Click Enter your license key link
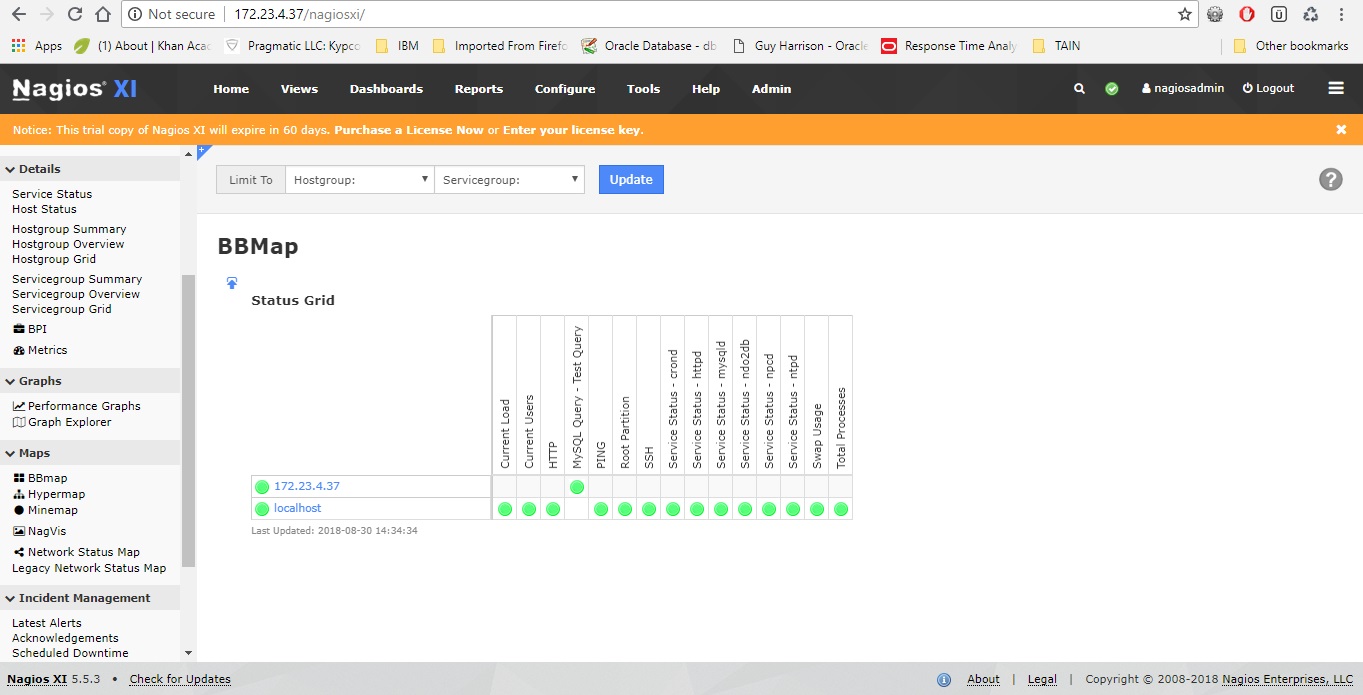This screenshot has height=695, width=1363. click(571, 130)
